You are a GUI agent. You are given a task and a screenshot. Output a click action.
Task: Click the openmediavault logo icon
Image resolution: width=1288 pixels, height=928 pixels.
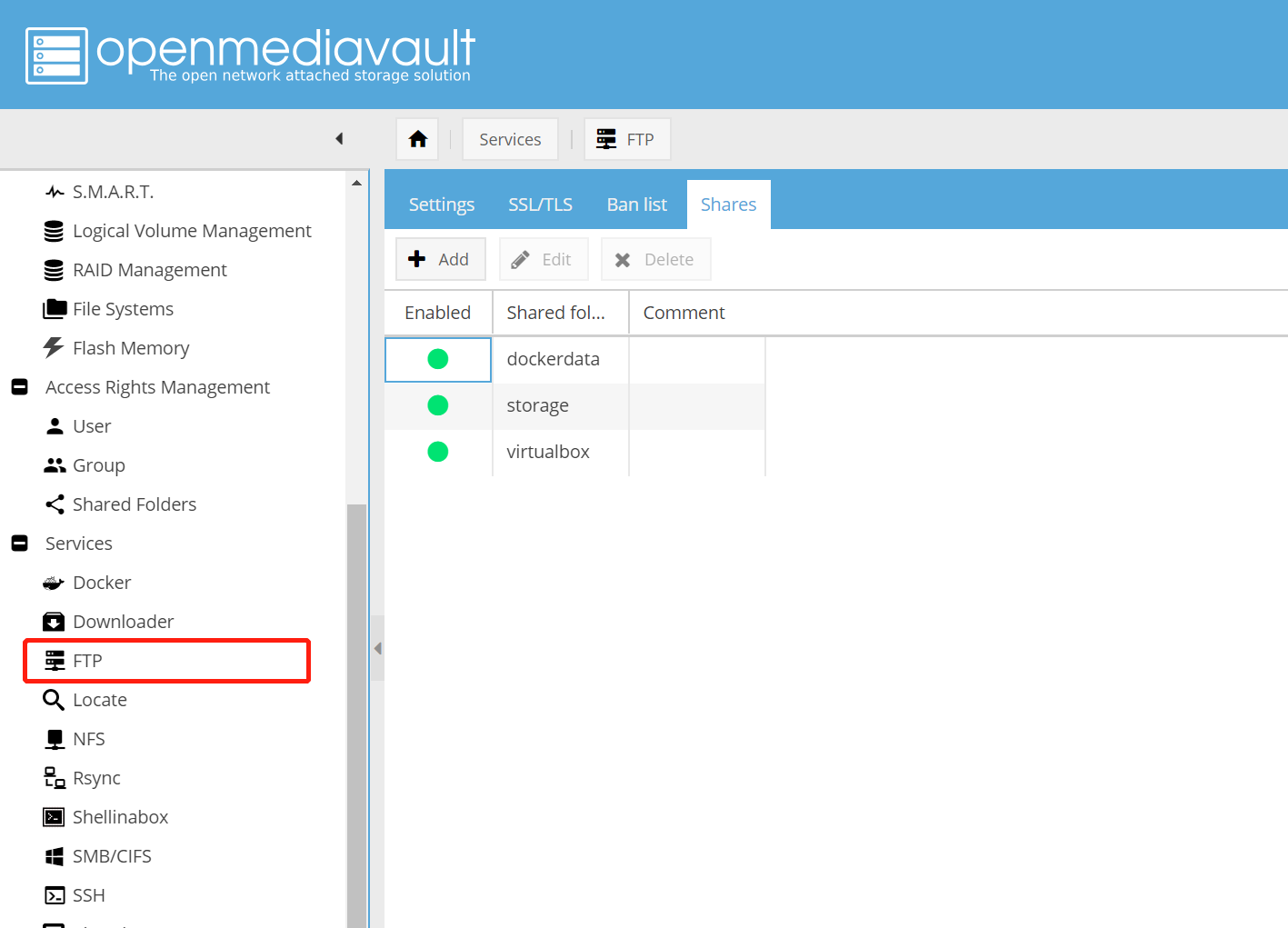point(56,55)
